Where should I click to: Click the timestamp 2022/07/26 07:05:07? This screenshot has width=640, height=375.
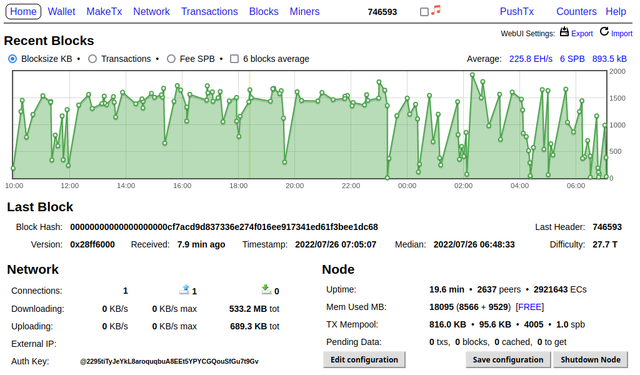coord(336,244)
